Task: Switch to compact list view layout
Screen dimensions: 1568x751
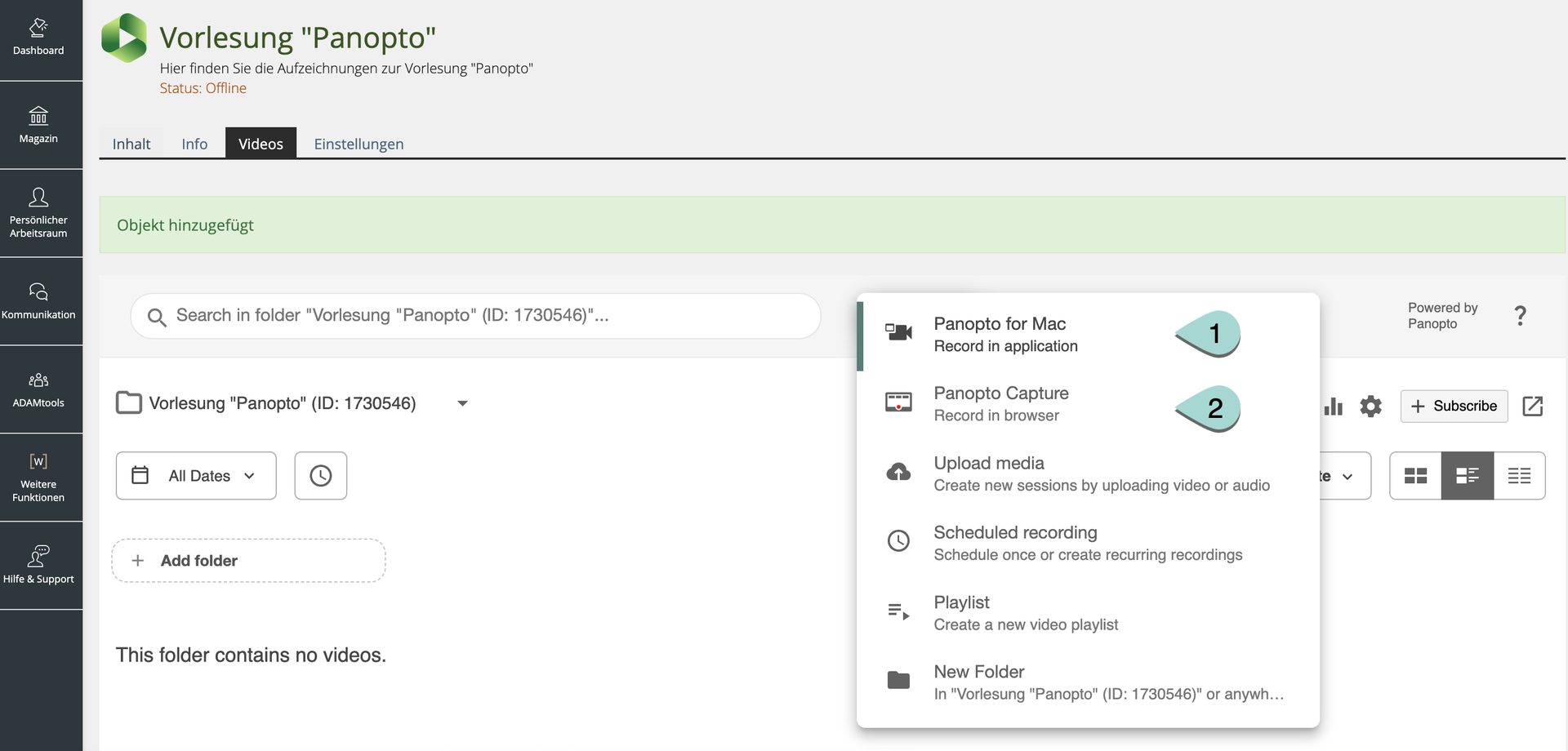Action: 1519,476
